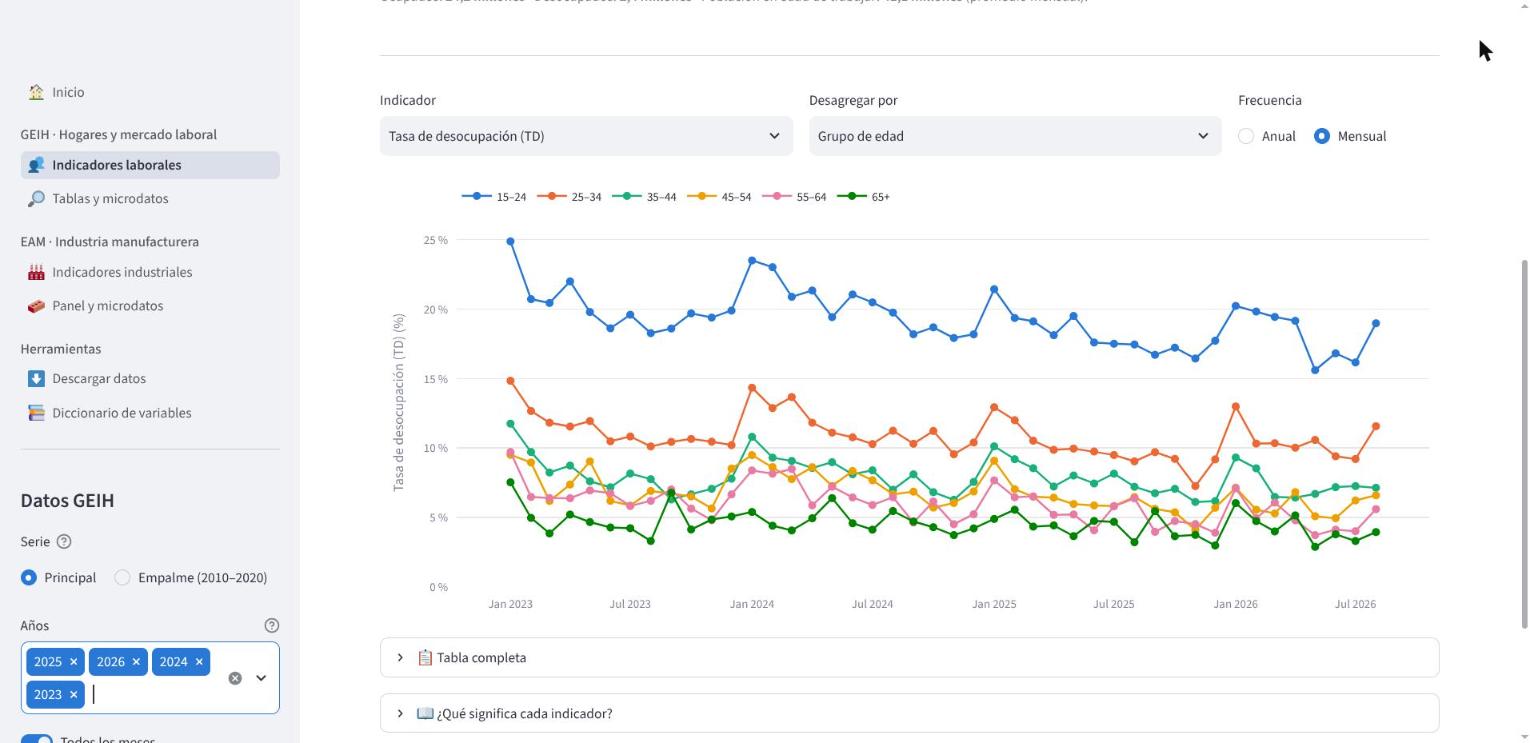The height and width of the screenshot is (743, 1530).
Task: Click the factory icon for Indicadores industriales
Action: (x=36, y=272)
